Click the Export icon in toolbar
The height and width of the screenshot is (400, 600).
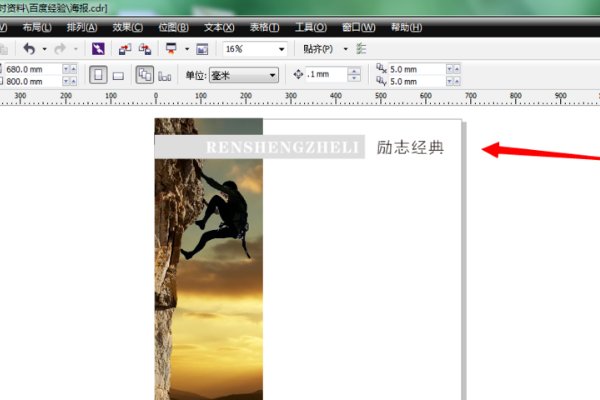tap(145, 48)
